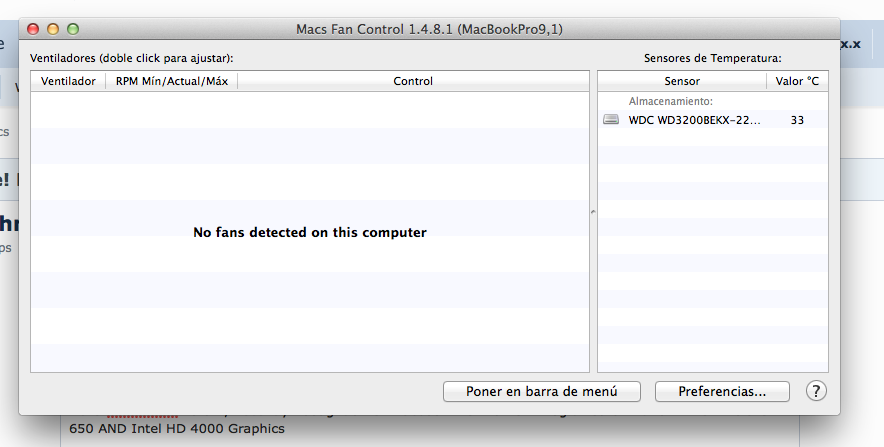The image size is (884, 447).
Task: Open Preferencias... dialog
Action: point(722,391)
